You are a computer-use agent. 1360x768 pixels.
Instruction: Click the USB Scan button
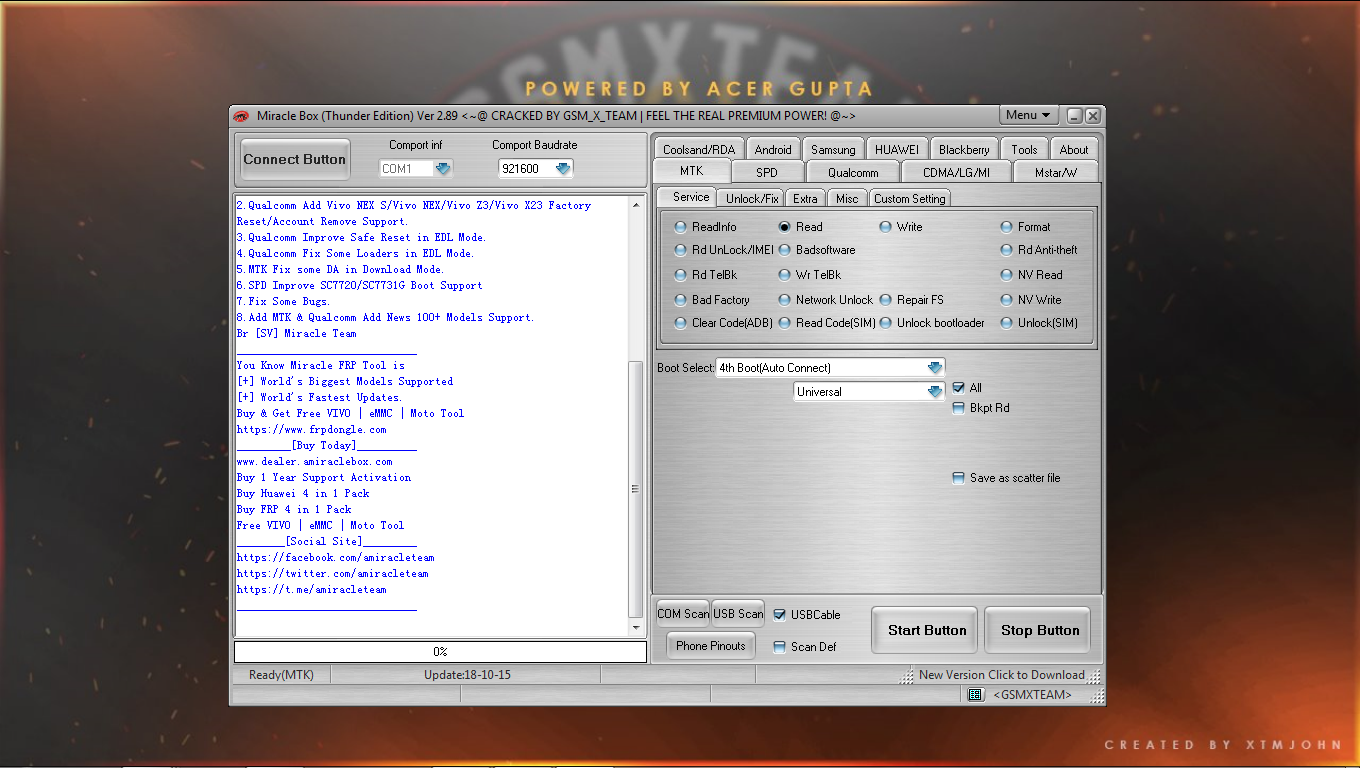coord(738,614)
